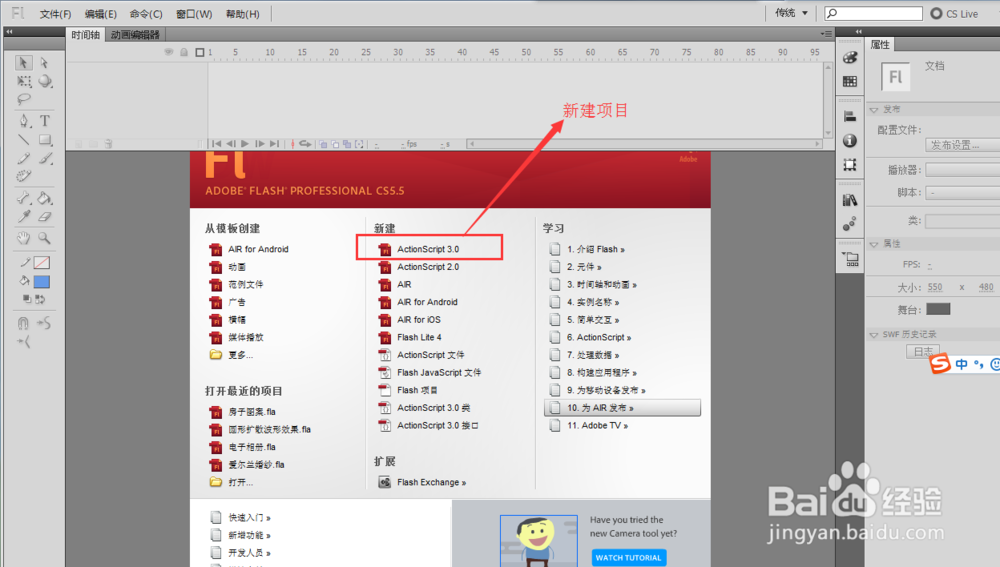Open the Swatches panel icon

point(849,82)
